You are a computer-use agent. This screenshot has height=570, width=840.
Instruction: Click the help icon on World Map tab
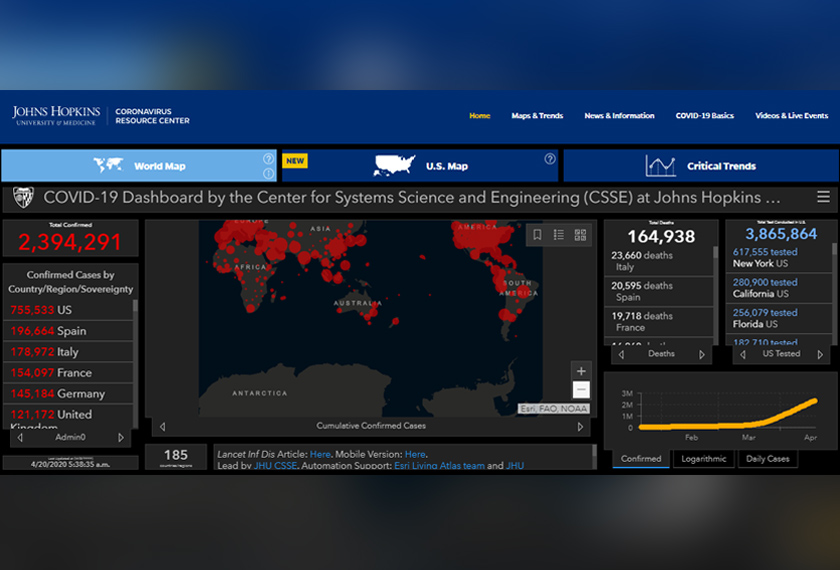click(268, 159)
